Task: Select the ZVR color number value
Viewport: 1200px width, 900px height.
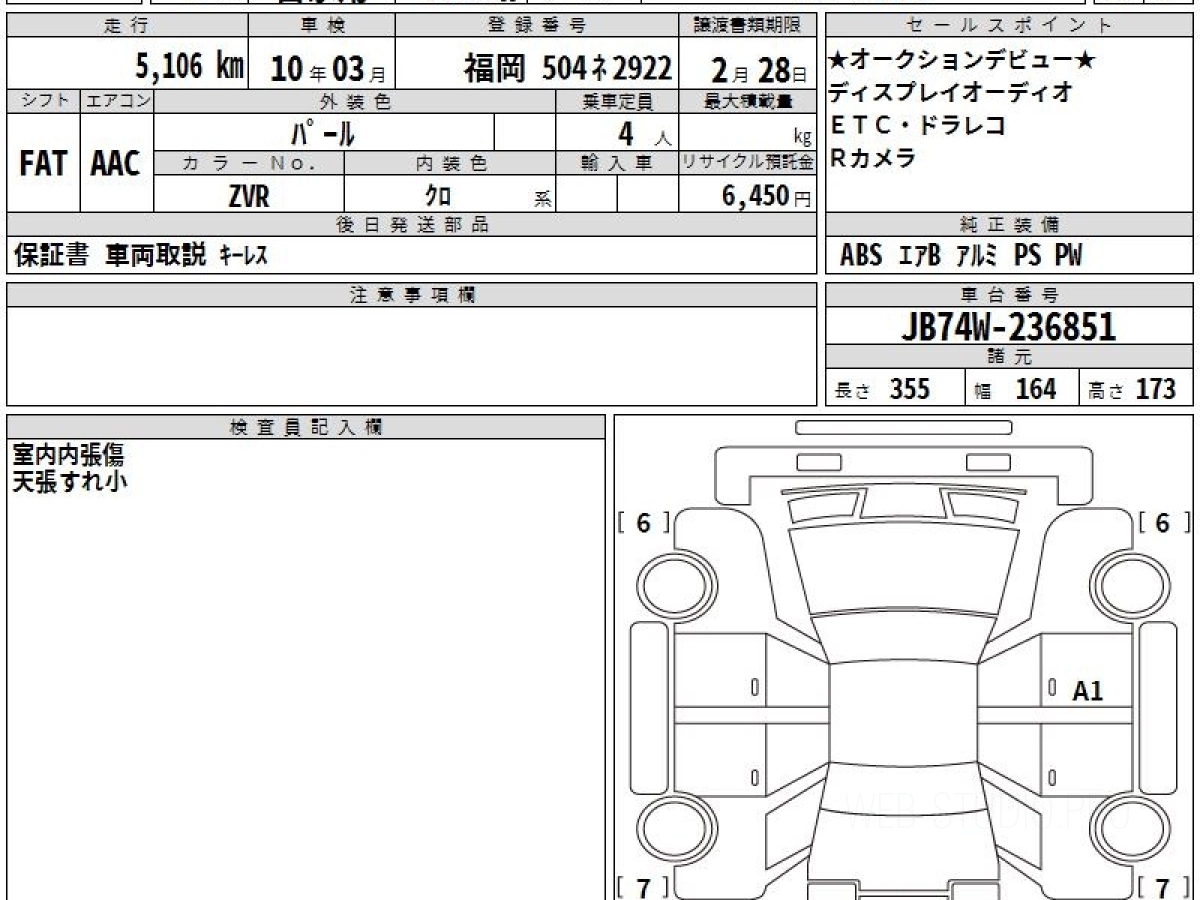Action: tap(249, 197)
